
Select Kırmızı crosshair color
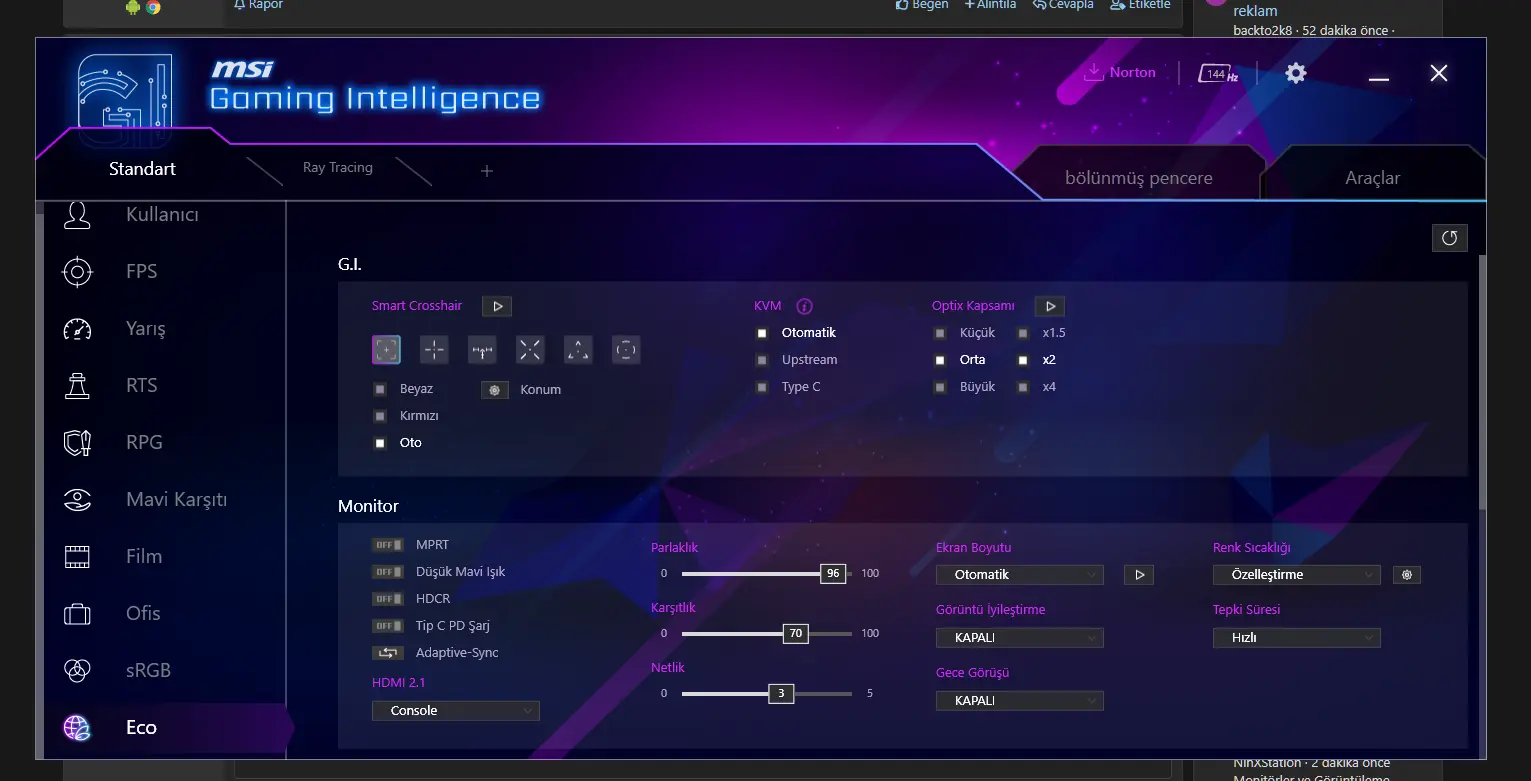pyautogui.click(x=380, y=416)
